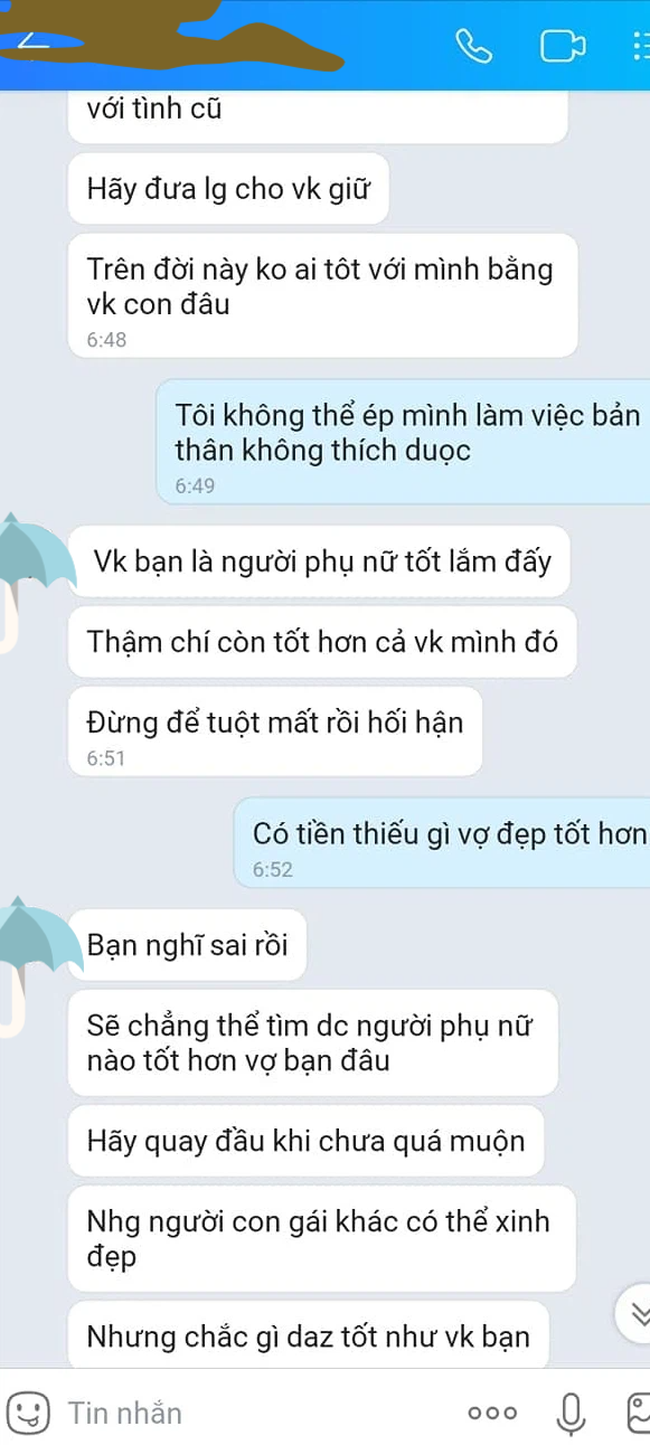Select the sent message 'Tôi không thể ép mình'
The width and height of the screenshot is (650, 1445).
tap(403, 441)
